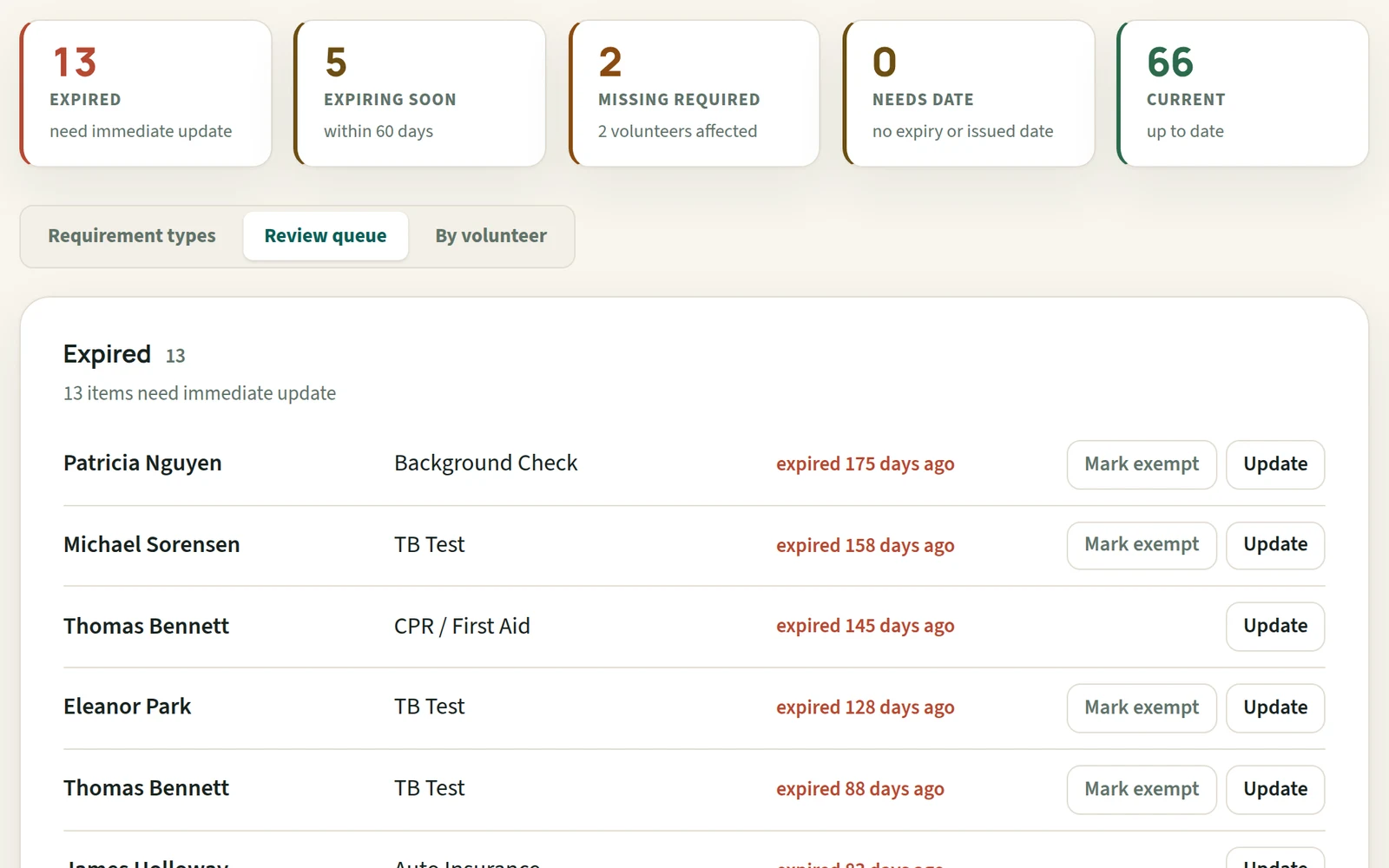
Task: Update Michael Sorensen's TB Test
Action: tap(1275, 545)
